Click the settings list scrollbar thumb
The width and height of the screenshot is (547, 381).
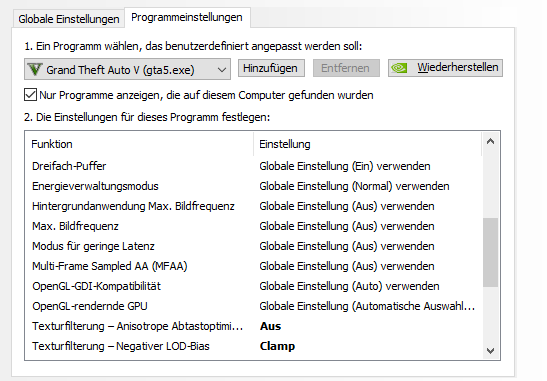pyautogui.click(x=490, y=252)
